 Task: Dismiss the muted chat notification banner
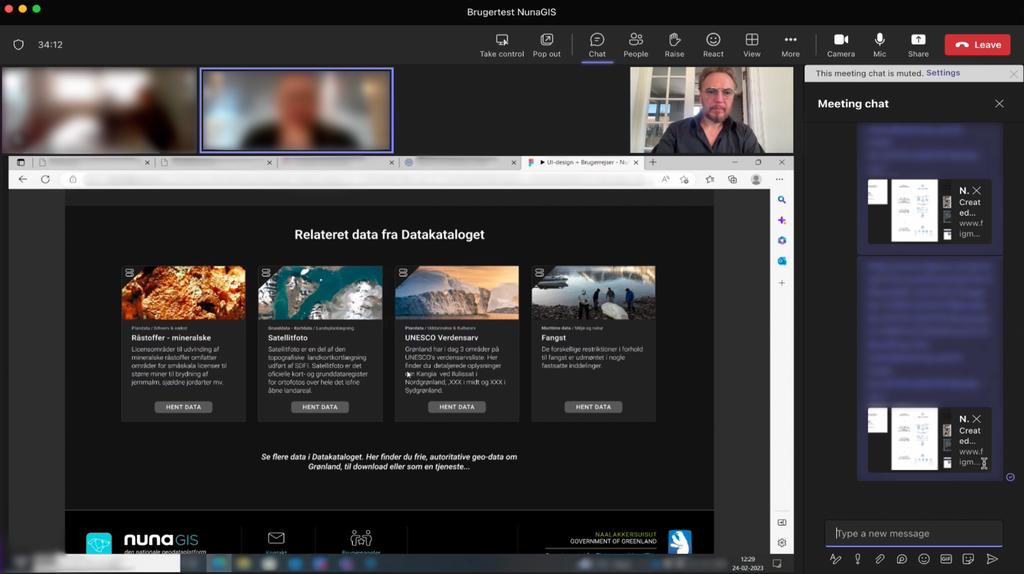coord(1012,74)
